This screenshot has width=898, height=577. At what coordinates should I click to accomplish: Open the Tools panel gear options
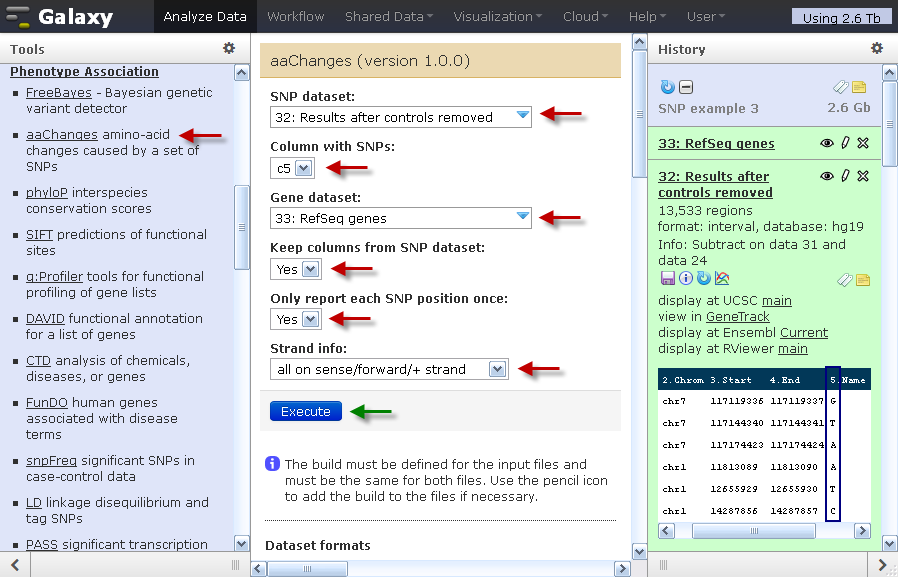[229, 48]
